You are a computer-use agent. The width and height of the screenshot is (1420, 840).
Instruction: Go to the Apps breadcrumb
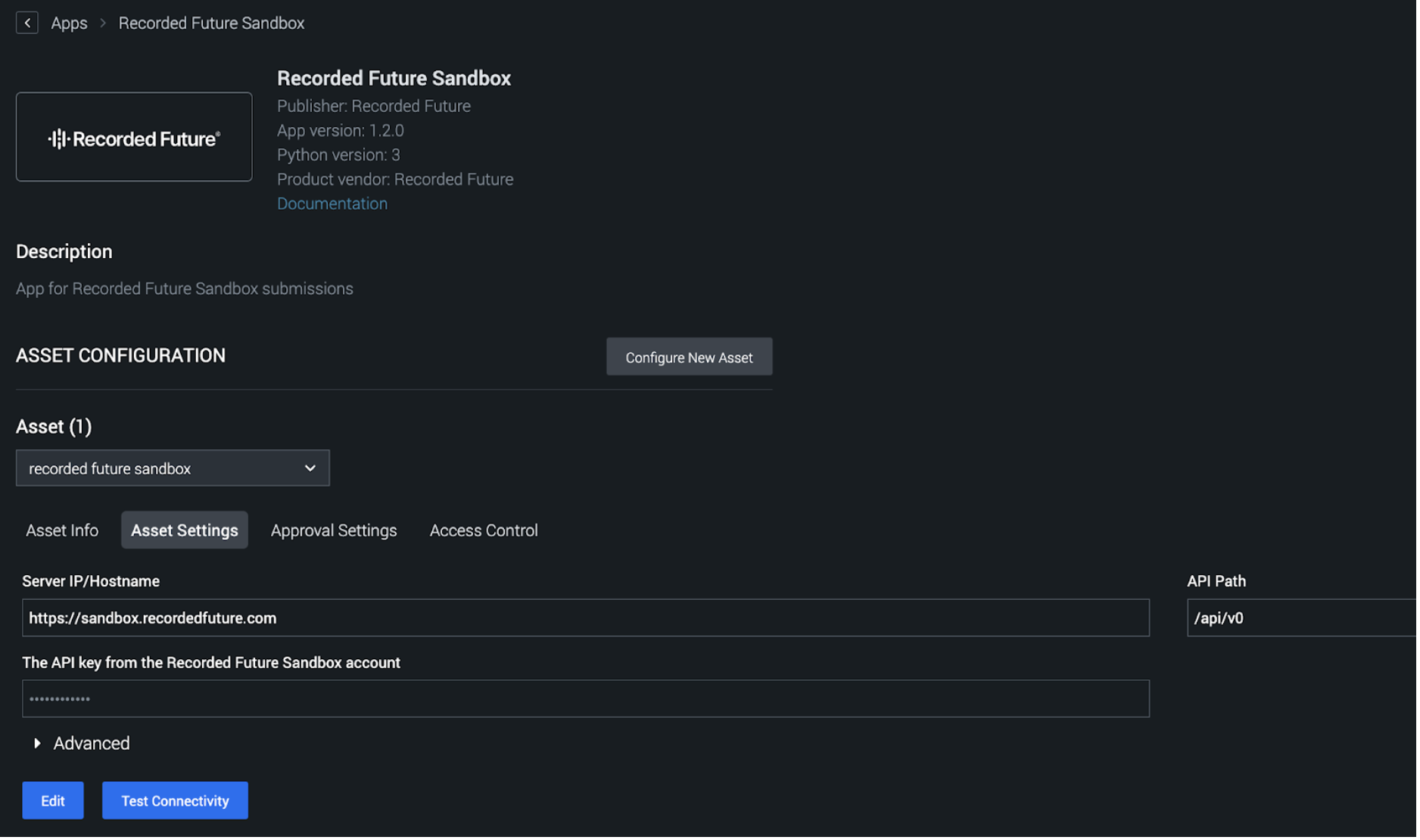[x=69, y=23]
